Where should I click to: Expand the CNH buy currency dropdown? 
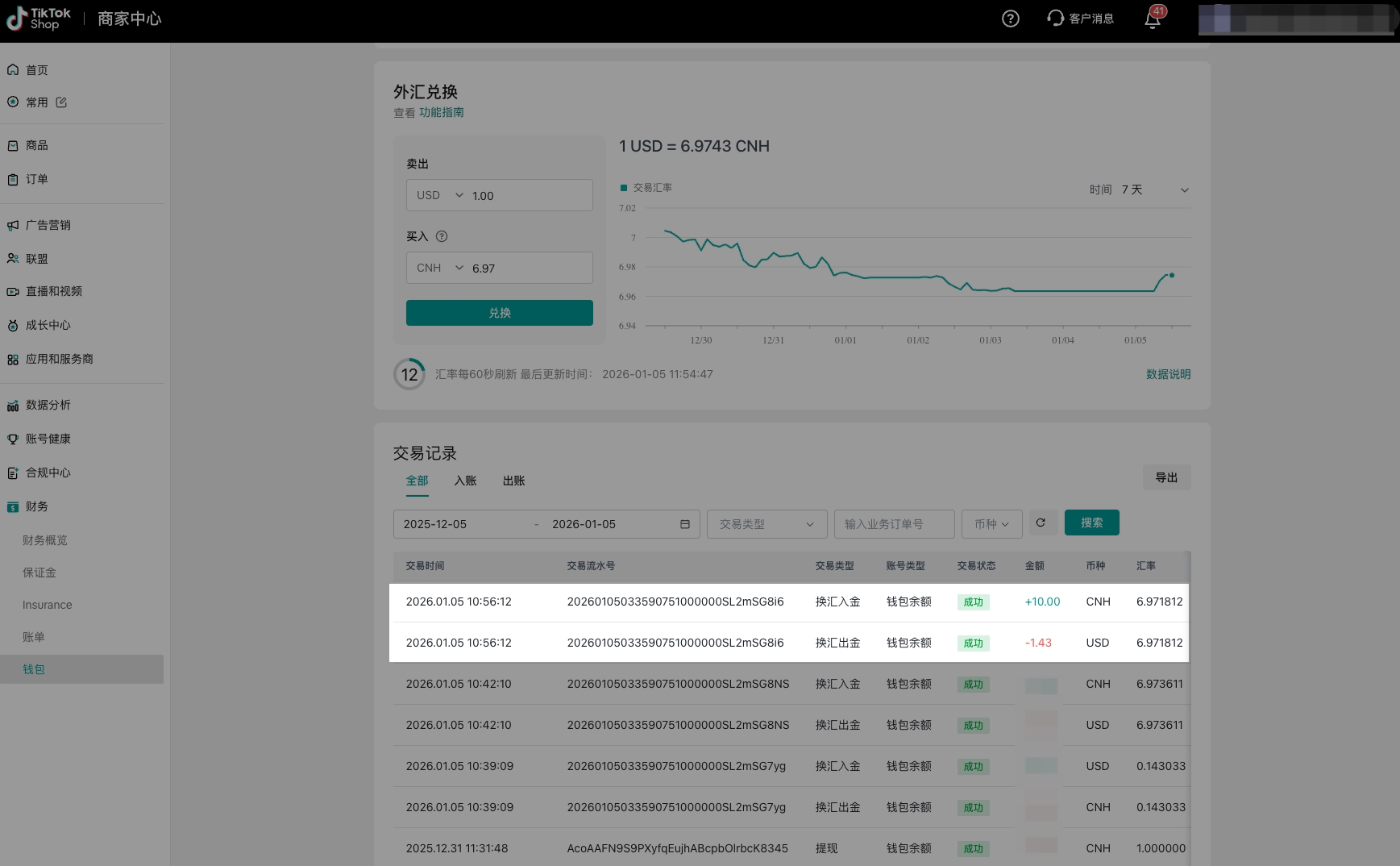coord(440,268)
